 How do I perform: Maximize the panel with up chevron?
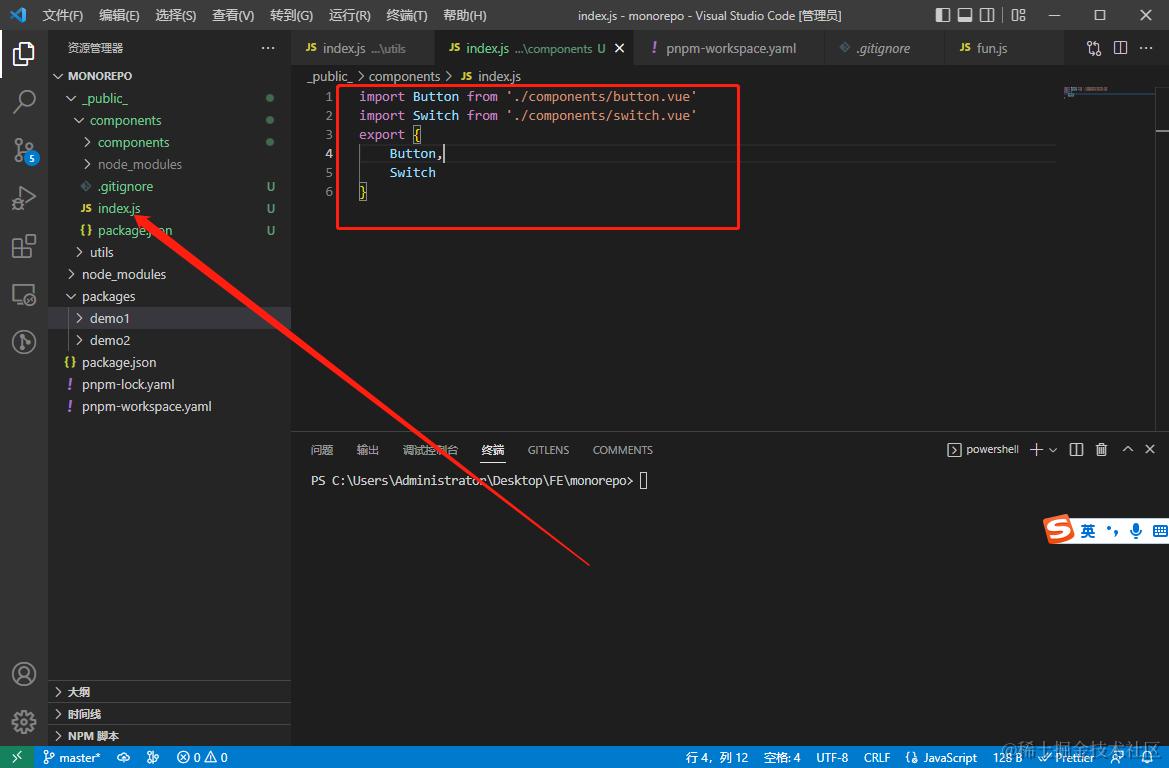coord(1127,449)
